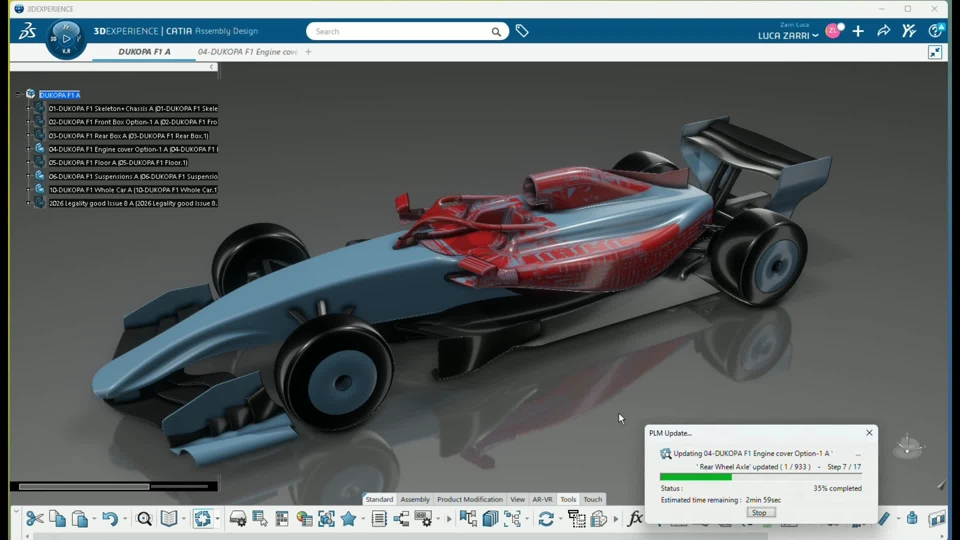The image size is (960, 540).
Task: Click the open book catalog icon
Action: (169, 519)
